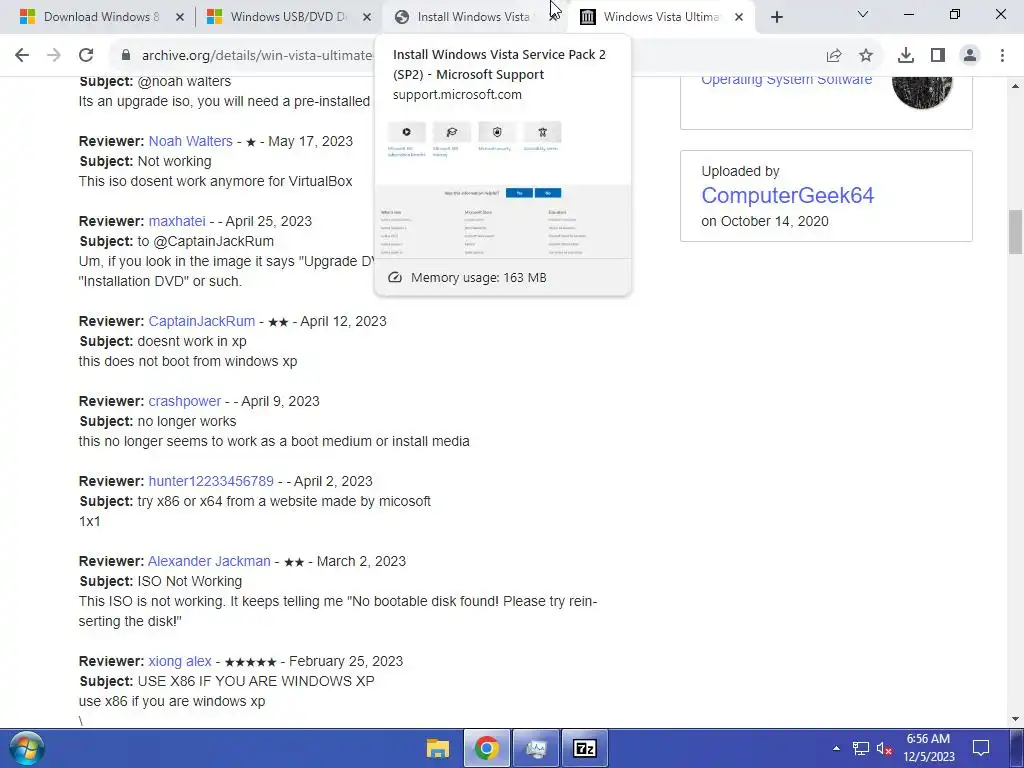Open reviewer hunter12233456789 profile

point(210,481)
